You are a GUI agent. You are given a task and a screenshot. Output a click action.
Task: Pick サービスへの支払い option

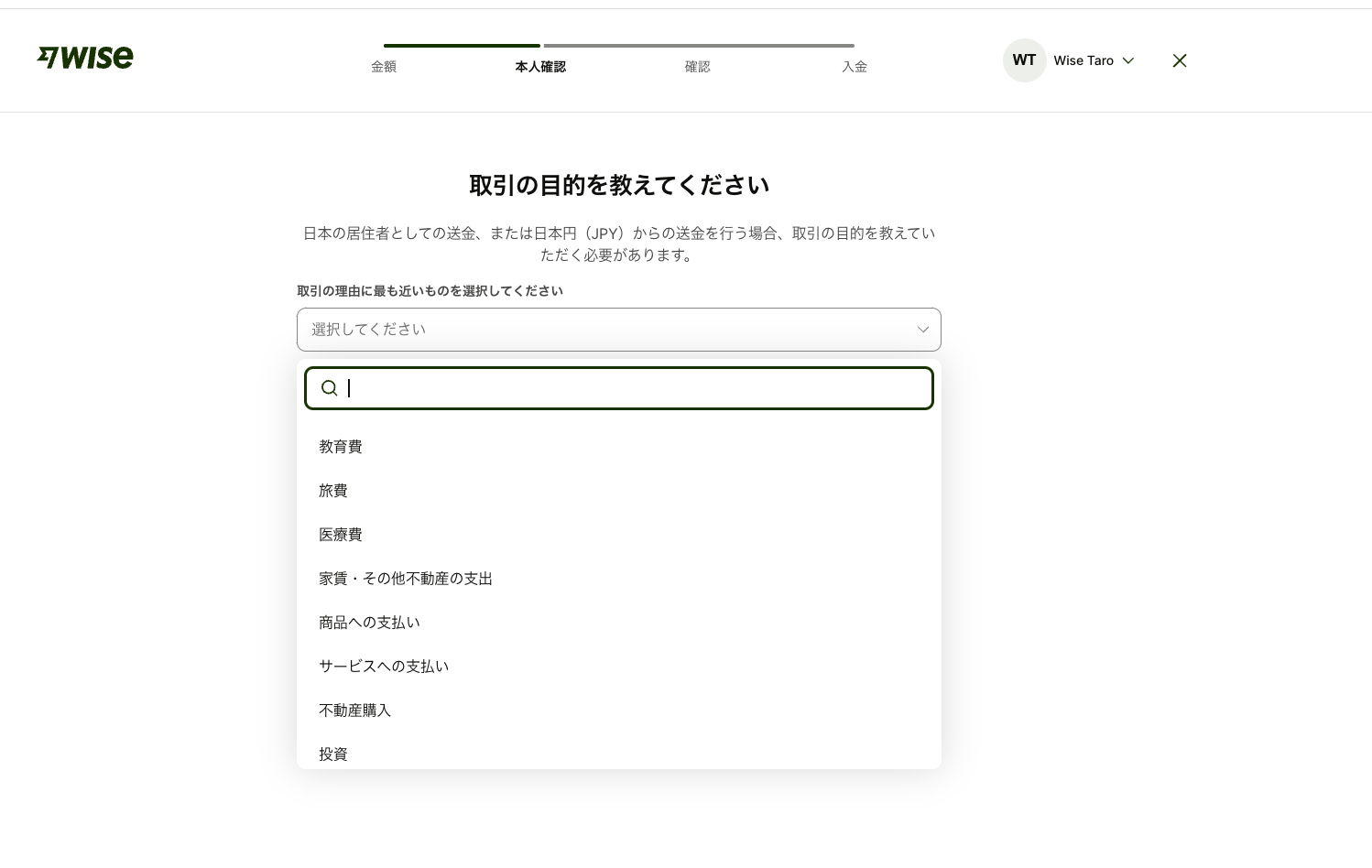point(384,667)
